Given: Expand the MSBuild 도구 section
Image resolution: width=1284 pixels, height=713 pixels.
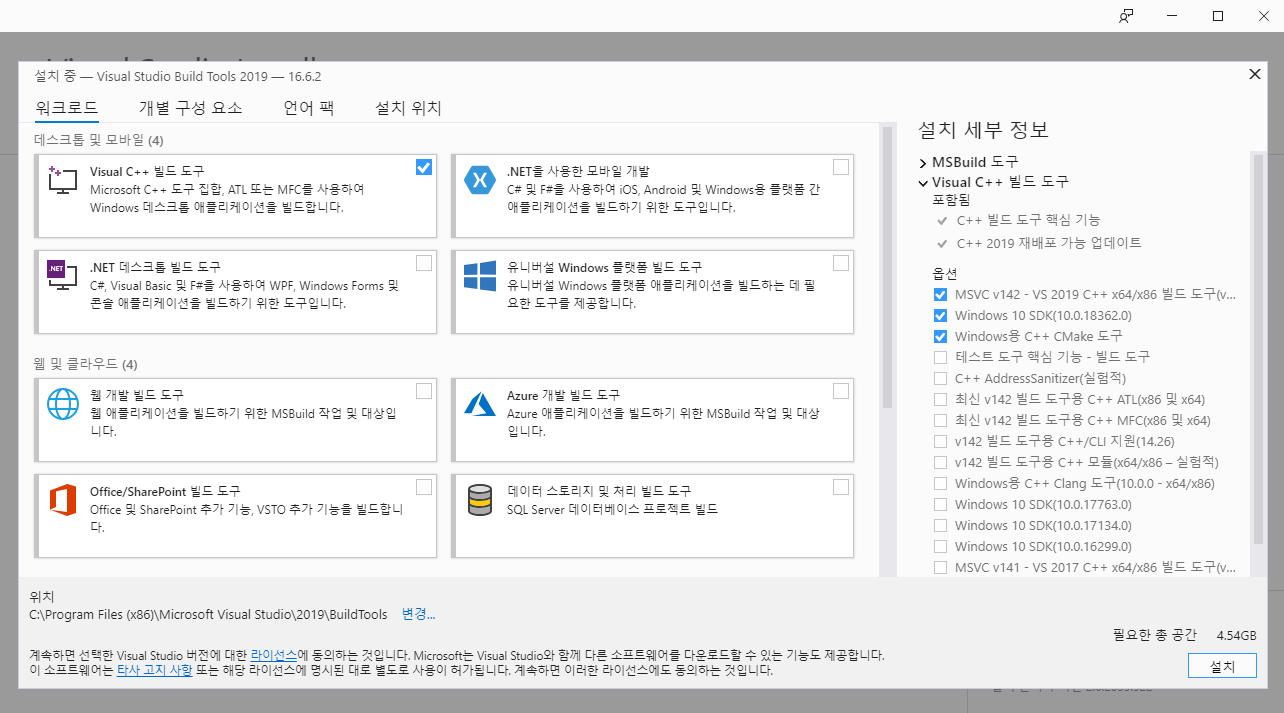Looking at the screenshot, I should pos(923,161).
